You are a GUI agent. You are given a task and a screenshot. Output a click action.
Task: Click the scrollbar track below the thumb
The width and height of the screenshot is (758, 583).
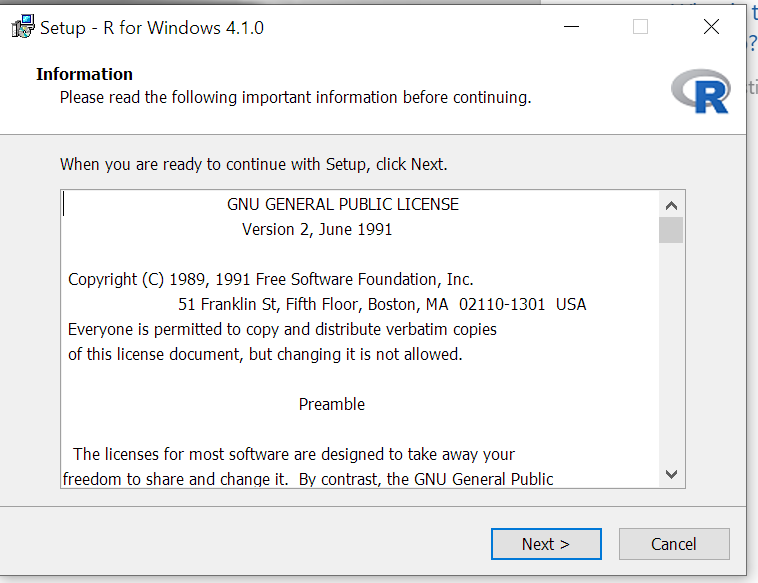(671, 352)
